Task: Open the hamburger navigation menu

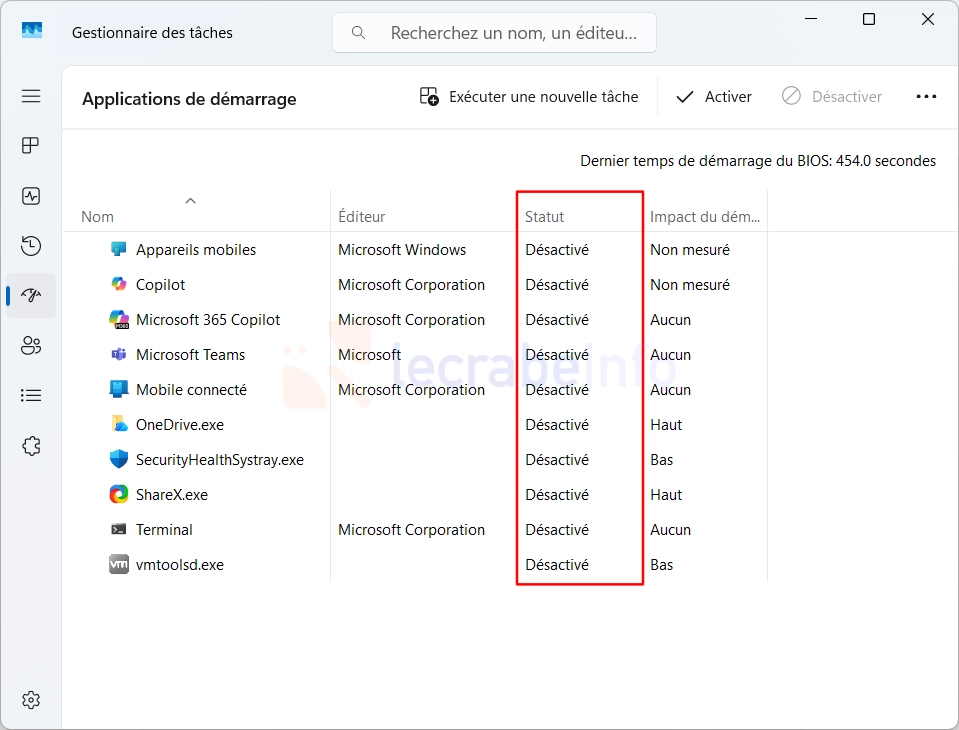Action: click(31, 96)
